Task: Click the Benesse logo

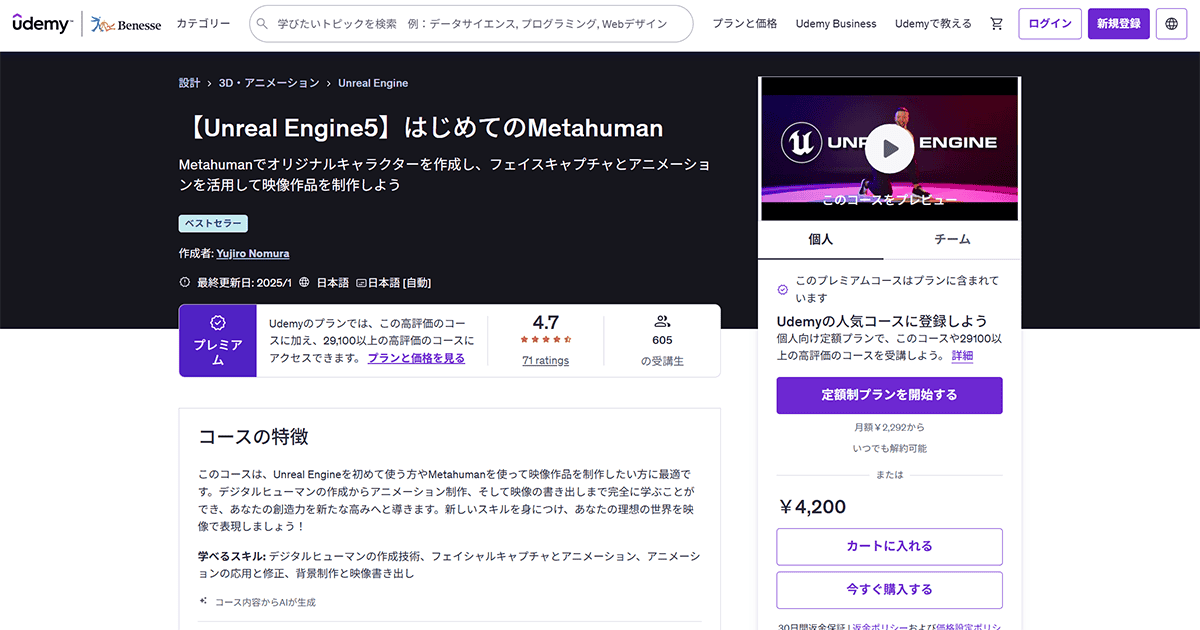Action: click(x=125, y=24)
